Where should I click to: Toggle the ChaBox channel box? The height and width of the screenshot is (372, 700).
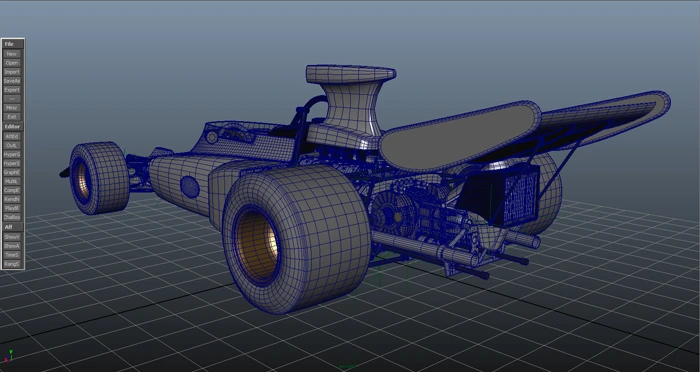coord(12,217)
